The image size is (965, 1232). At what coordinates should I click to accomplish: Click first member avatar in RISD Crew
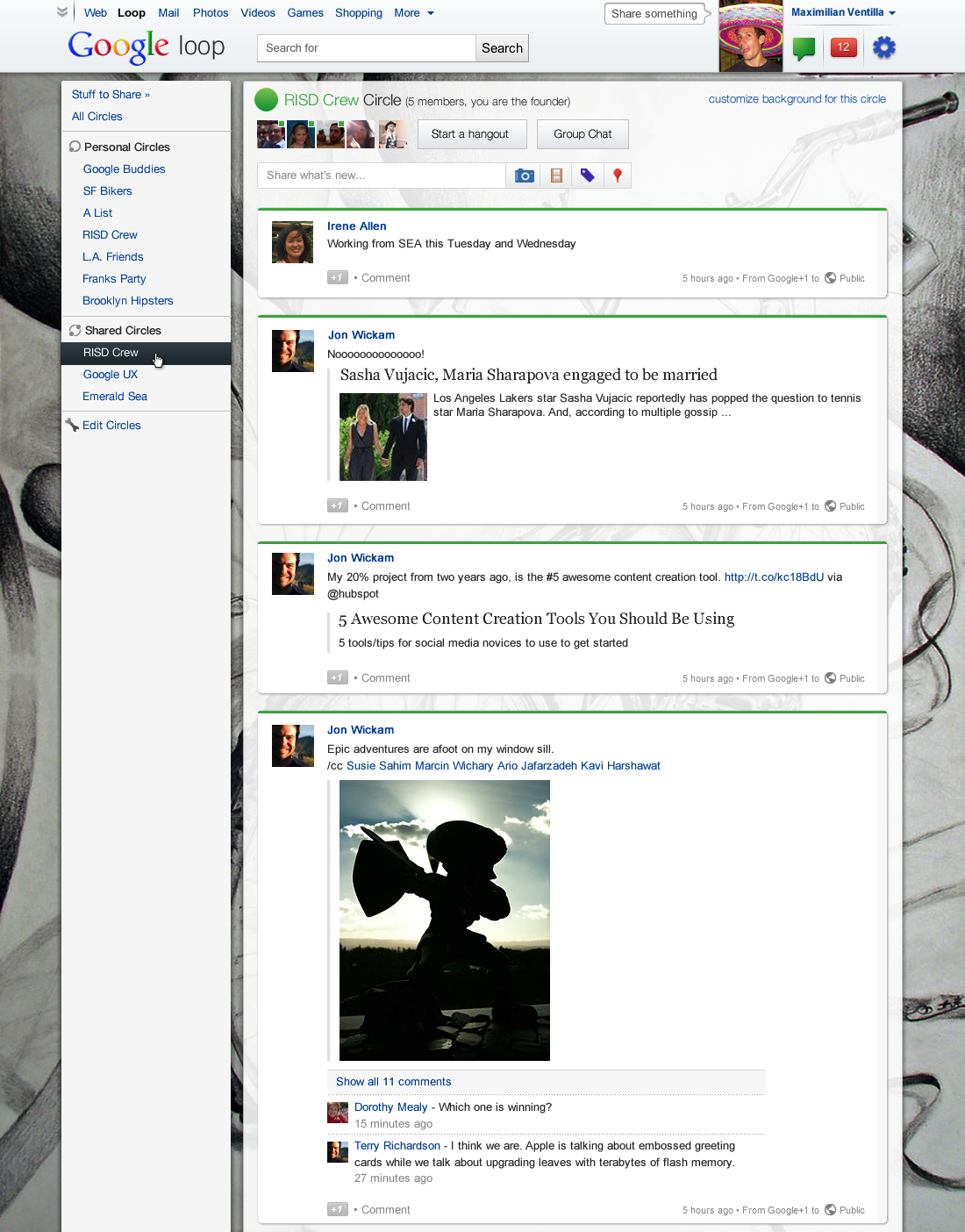[x=271, y=134]
